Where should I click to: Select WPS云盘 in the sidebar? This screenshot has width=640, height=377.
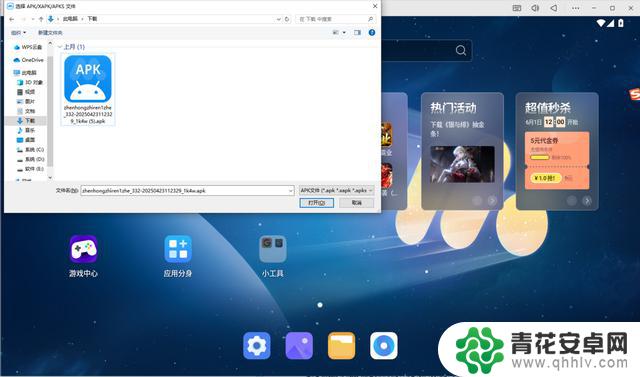28,47
